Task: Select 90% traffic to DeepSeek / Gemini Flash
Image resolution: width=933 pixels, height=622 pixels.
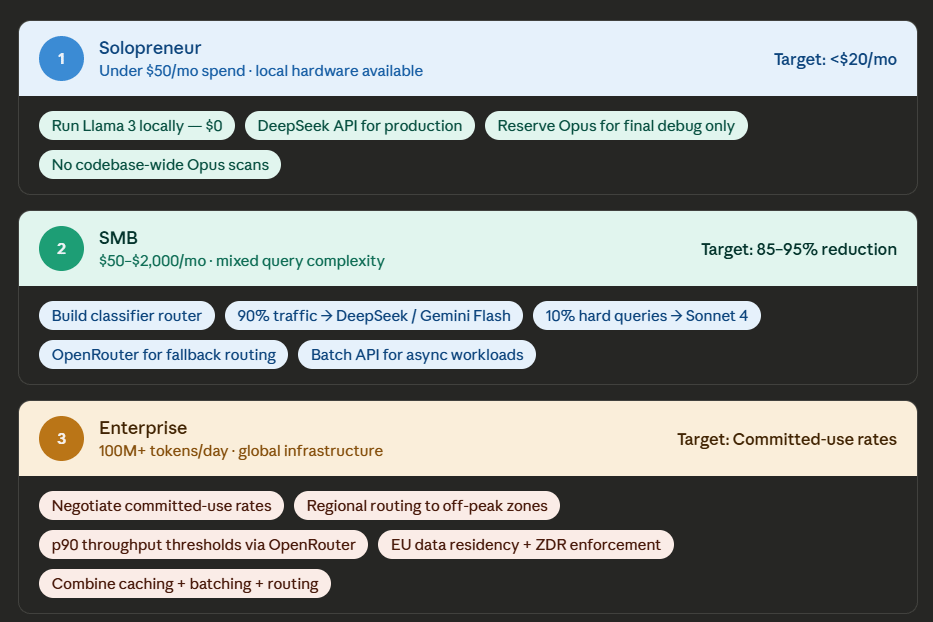Action: (x=374, y=315)
